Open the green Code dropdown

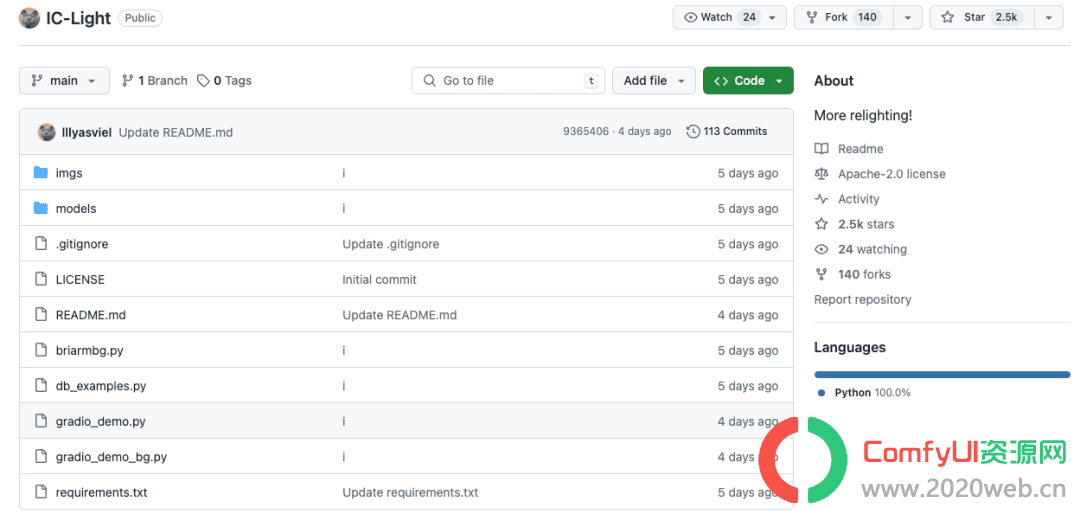click(748, 81)
